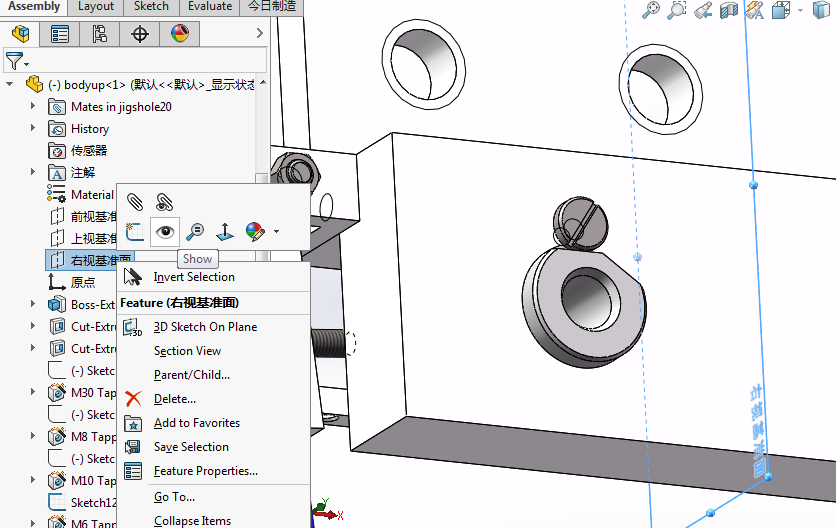Click the View Orientation cube icon
The image size is (836, 528).
click(781, 10)
